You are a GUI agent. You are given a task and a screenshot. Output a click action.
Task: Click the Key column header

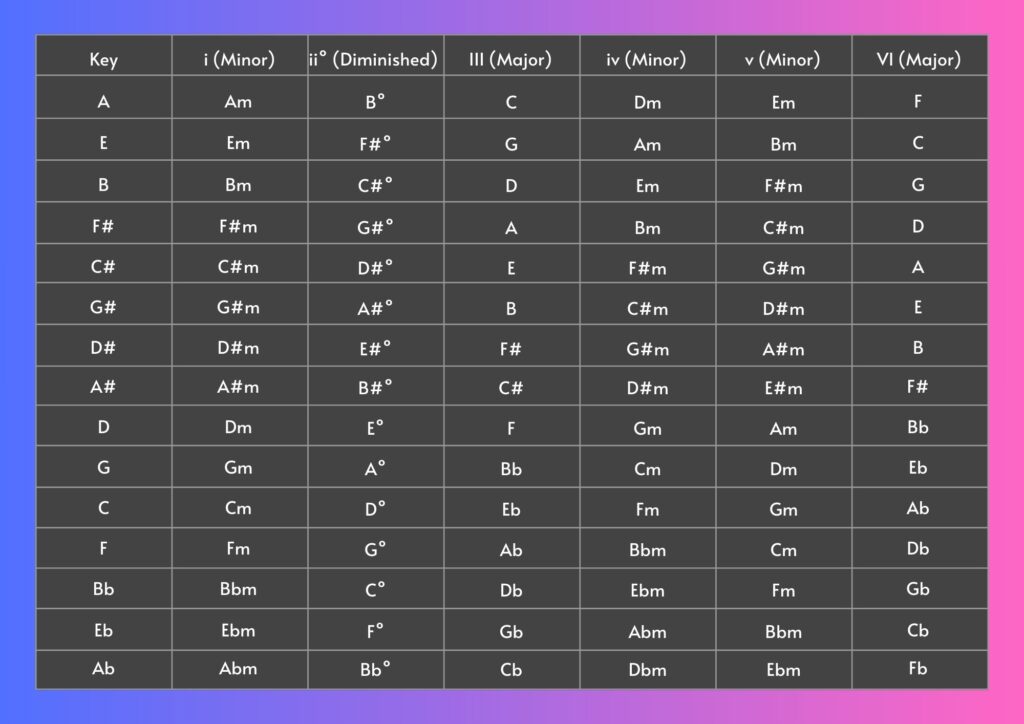click(103, 60)
